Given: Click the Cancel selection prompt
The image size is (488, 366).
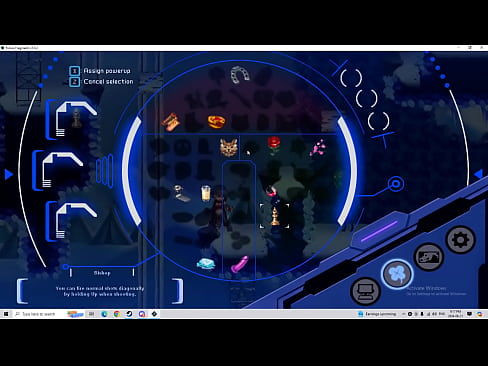Looking at the screenshot, I should [101, 81].
